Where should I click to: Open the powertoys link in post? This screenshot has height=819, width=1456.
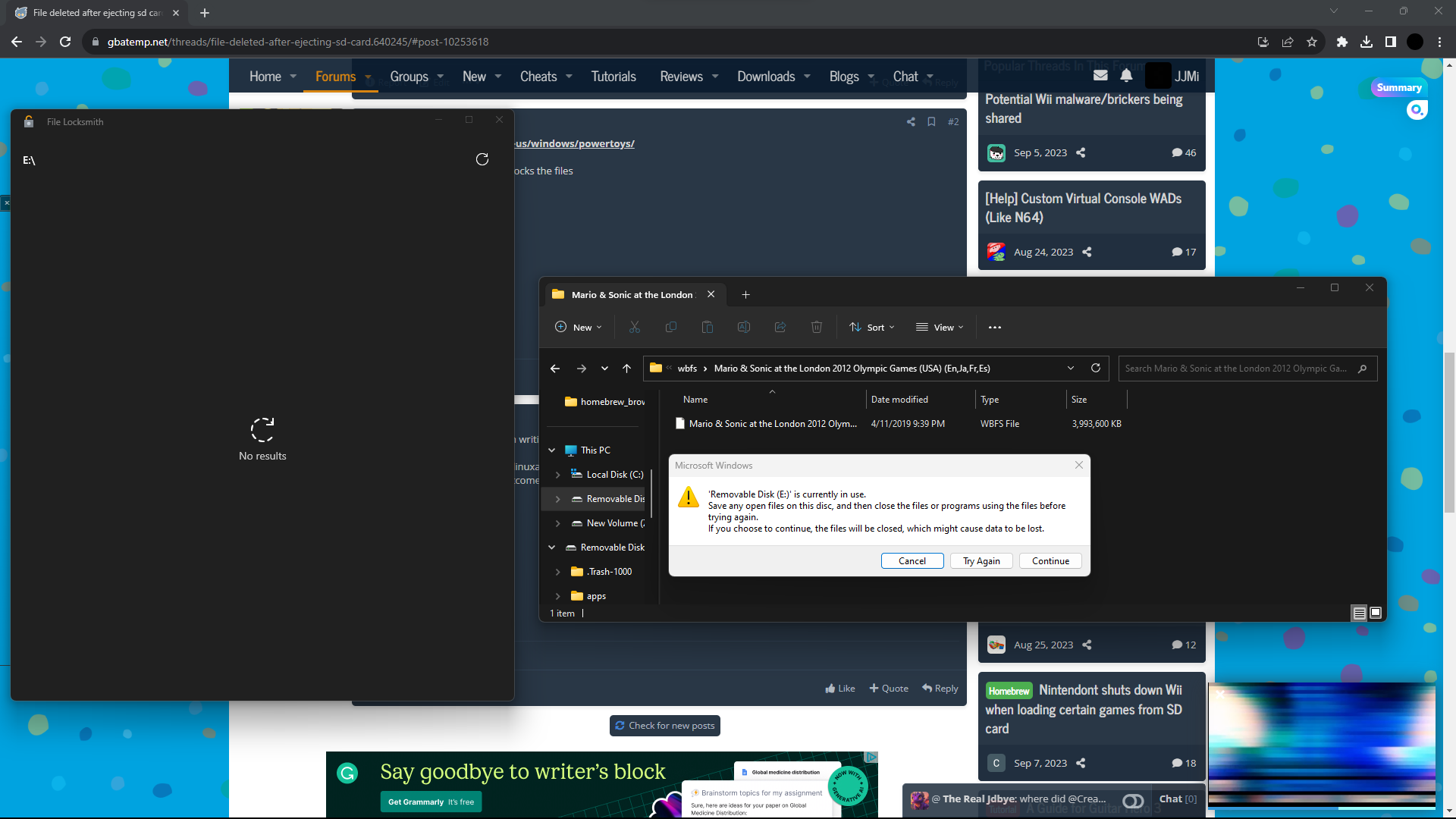pyautogui.click(x=574, y=143)
